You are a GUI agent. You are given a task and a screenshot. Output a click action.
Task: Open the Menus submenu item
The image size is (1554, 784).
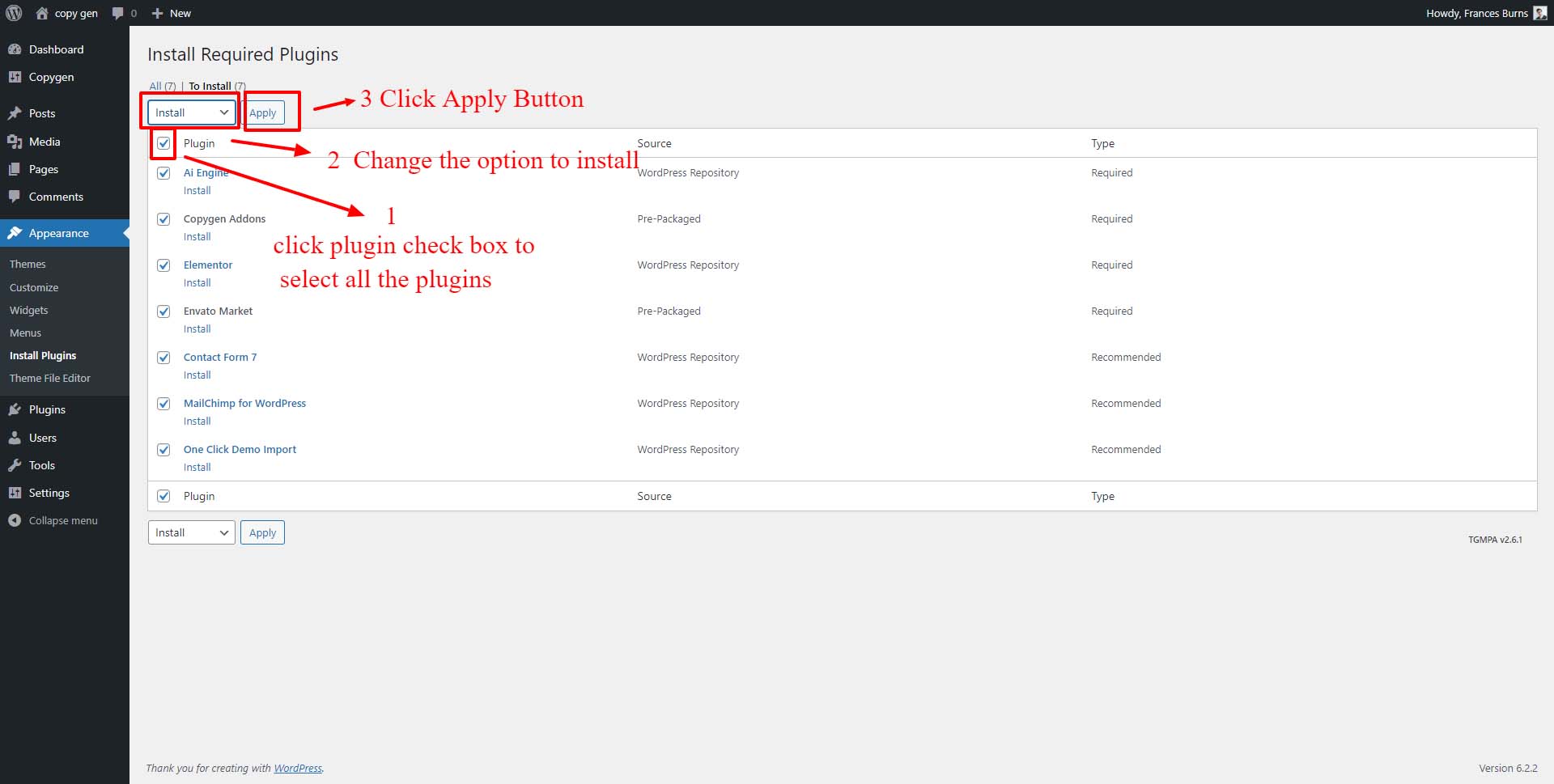25,333
